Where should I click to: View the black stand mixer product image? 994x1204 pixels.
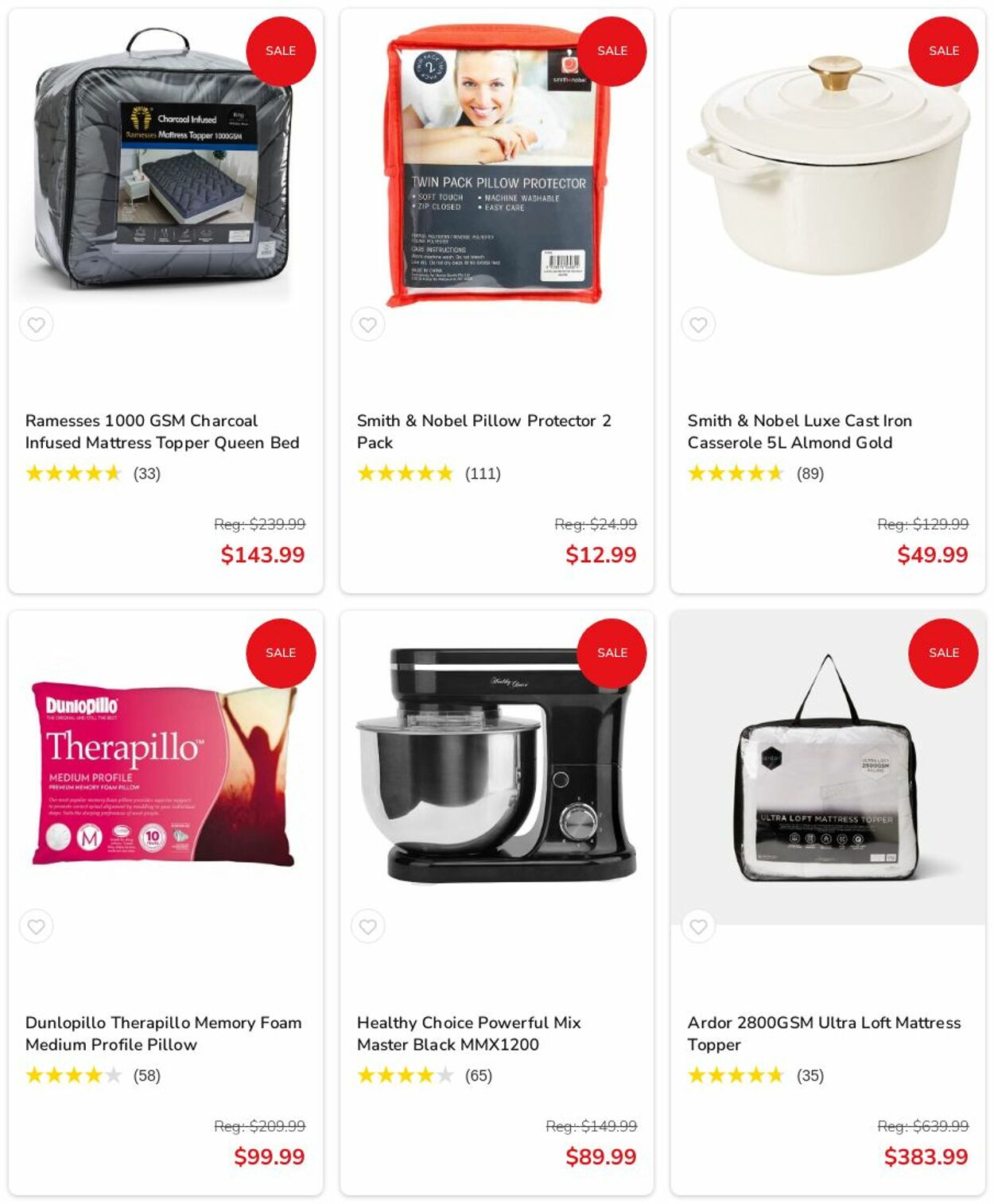tap(495, 765)
